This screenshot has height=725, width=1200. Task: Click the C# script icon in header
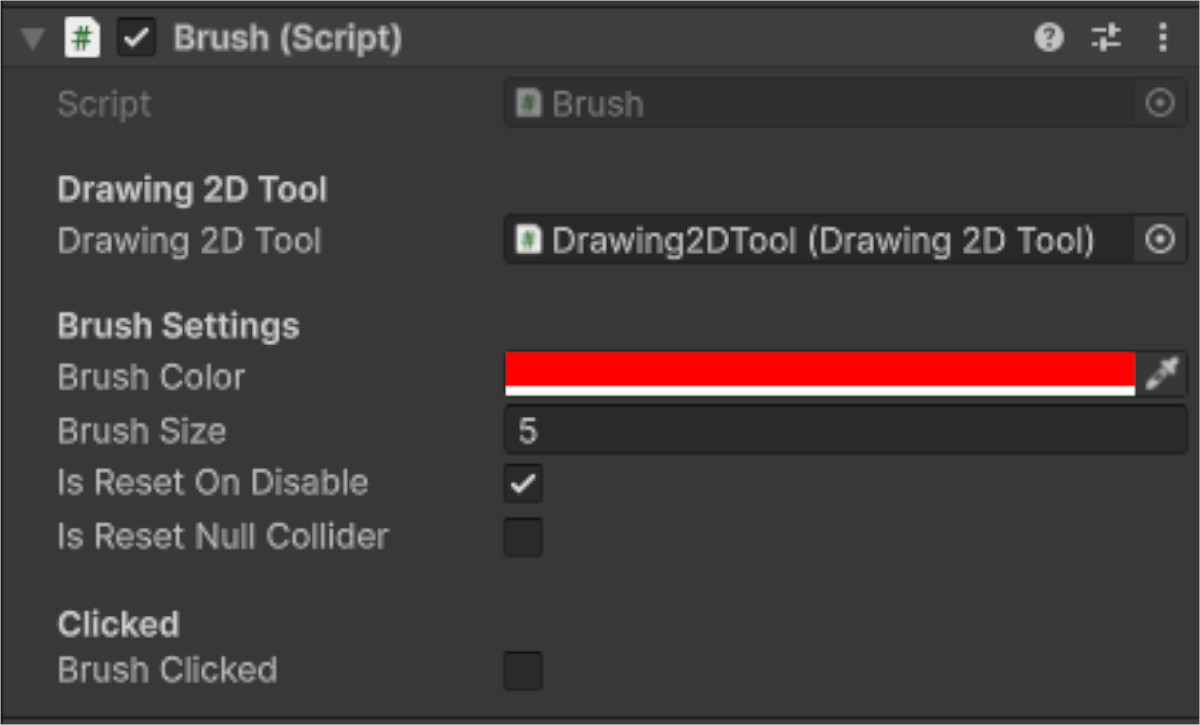coord(82,40)
